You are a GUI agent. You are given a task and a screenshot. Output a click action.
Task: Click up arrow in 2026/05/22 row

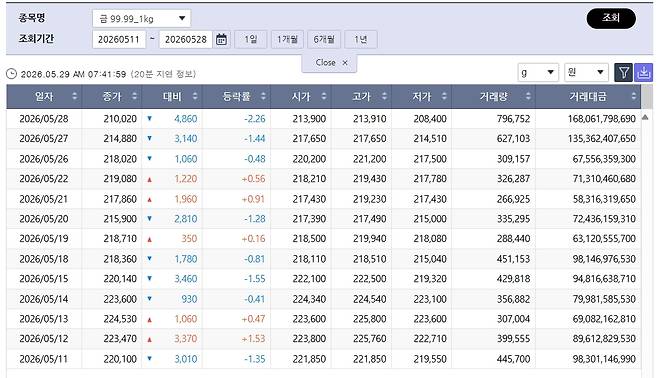point(149,179)
